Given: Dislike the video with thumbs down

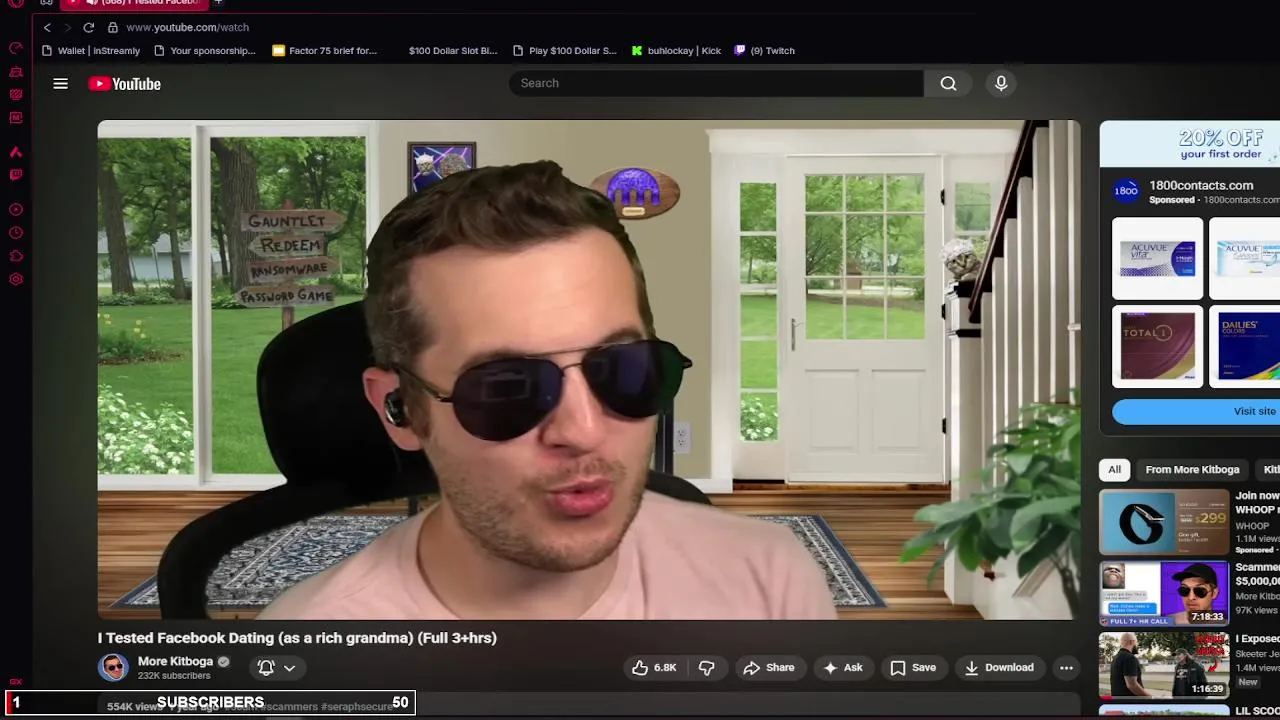Looking at the screenshot, I should [706, 668].
